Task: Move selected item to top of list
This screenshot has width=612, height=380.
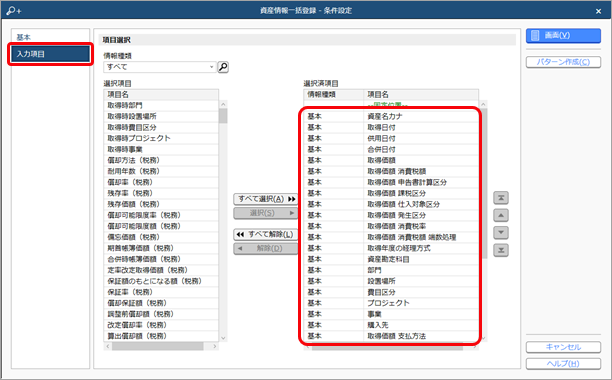Action: [501, 198]
